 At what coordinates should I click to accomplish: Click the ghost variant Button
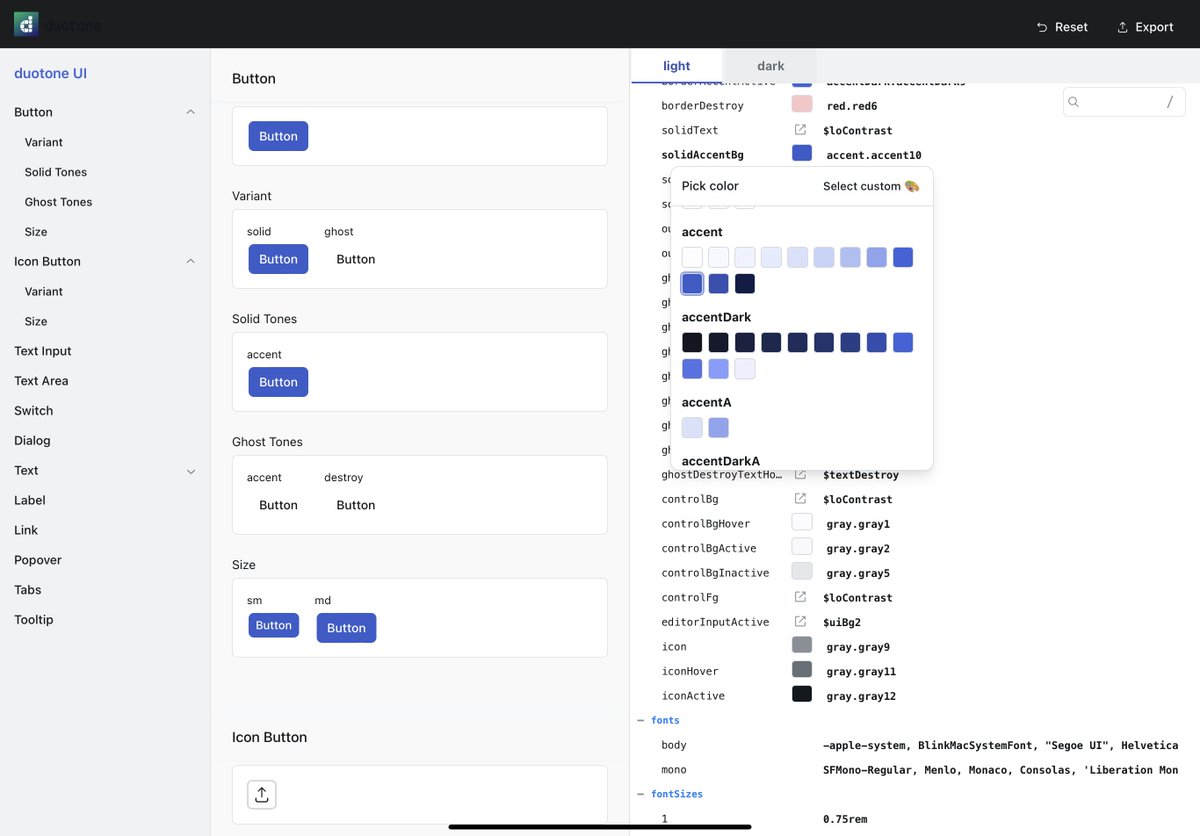[356, 259]
